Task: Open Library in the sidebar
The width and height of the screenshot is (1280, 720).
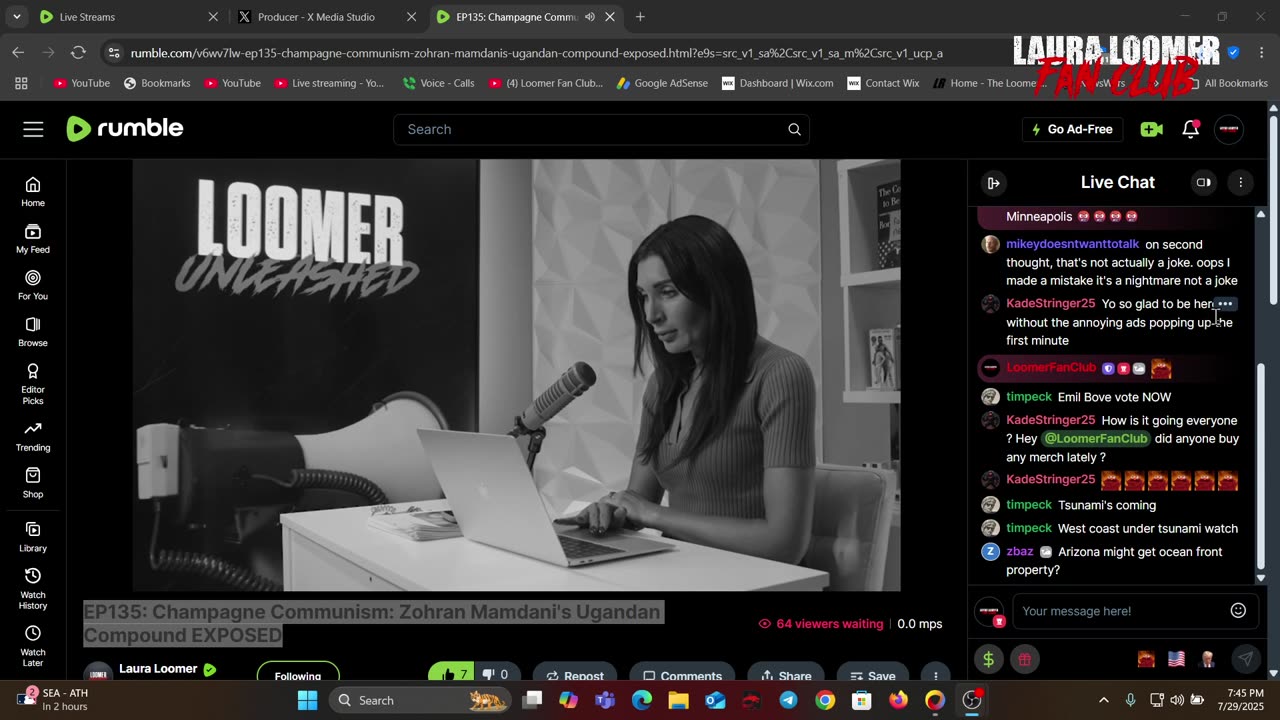Action: pos(33,537)
